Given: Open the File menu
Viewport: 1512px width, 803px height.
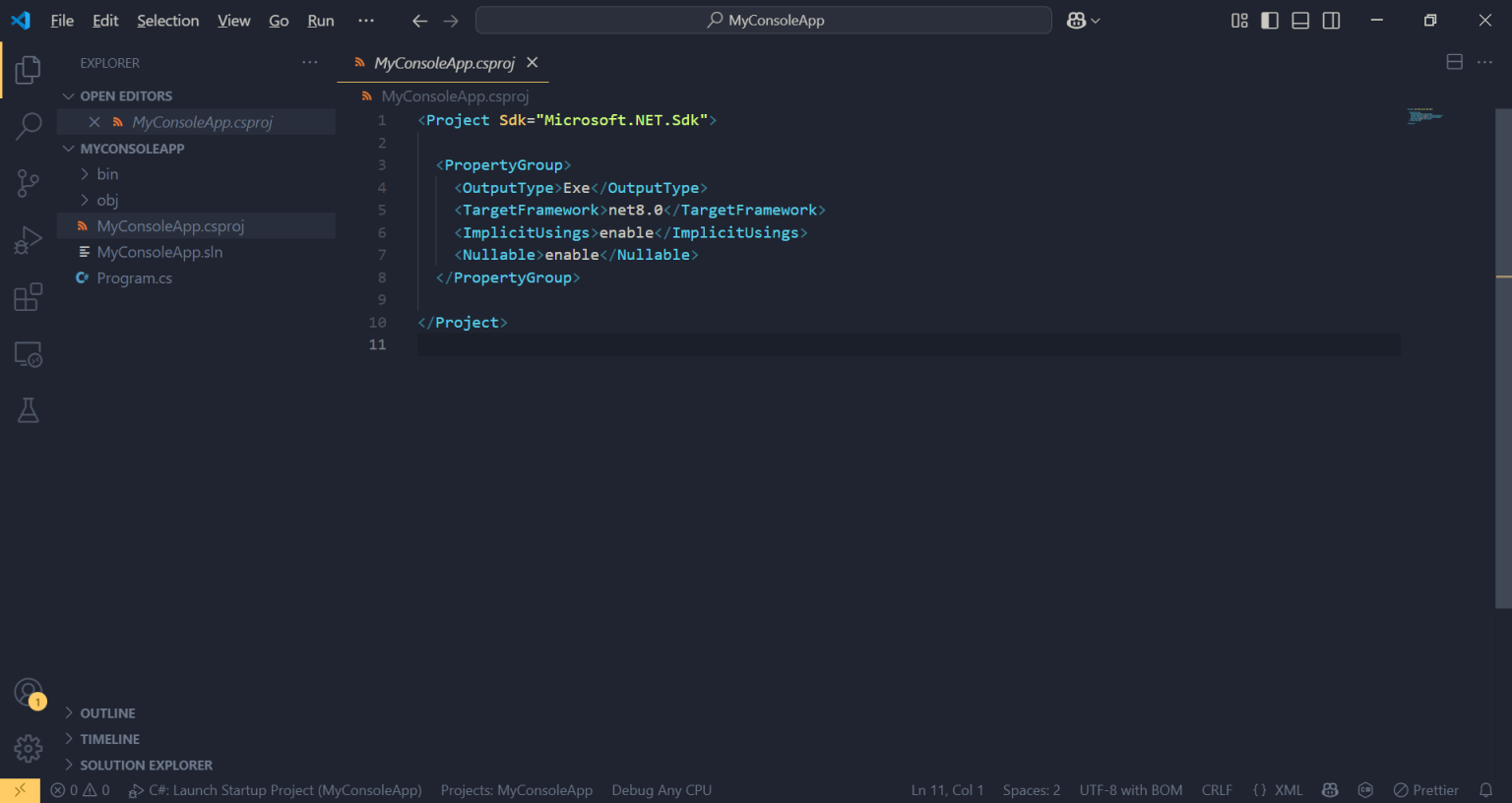Looking at the screenshot, I should click(61, 20).
